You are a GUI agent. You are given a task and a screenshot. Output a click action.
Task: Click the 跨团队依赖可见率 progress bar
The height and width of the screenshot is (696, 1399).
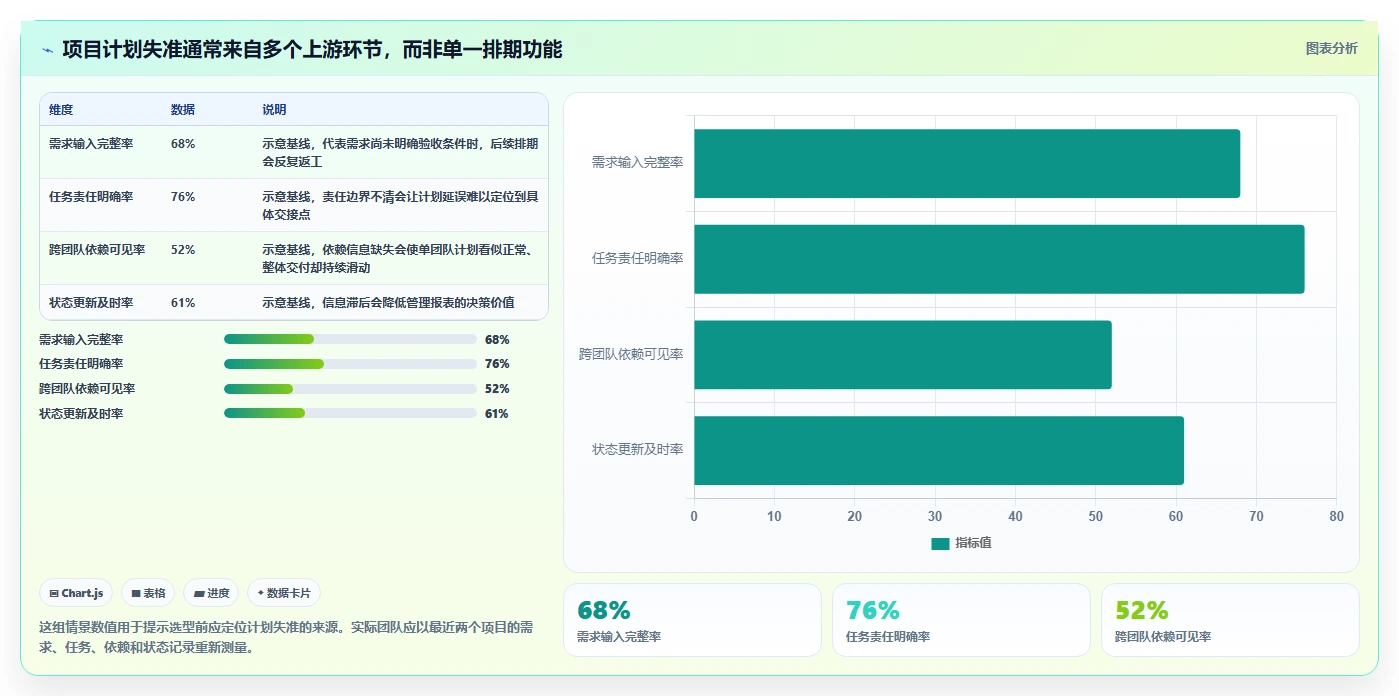click(350, 389)
